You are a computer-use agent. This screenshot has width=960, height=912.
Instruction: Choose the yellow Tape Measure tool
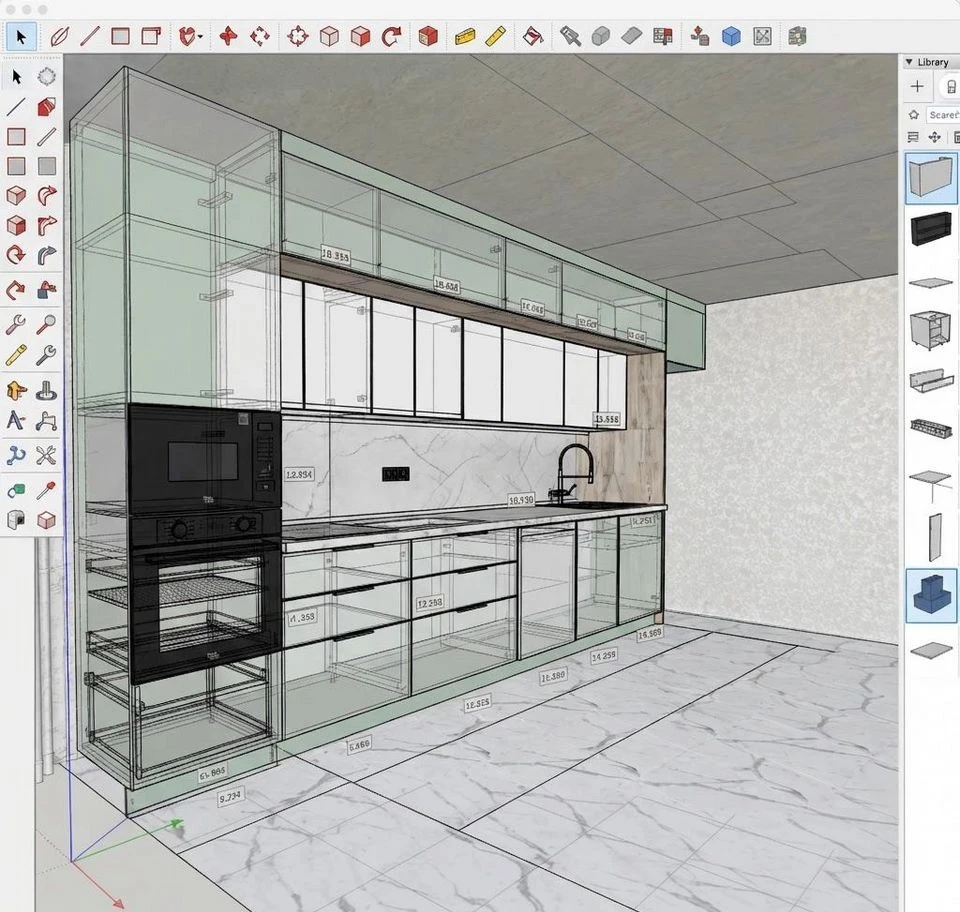(465, 37)
